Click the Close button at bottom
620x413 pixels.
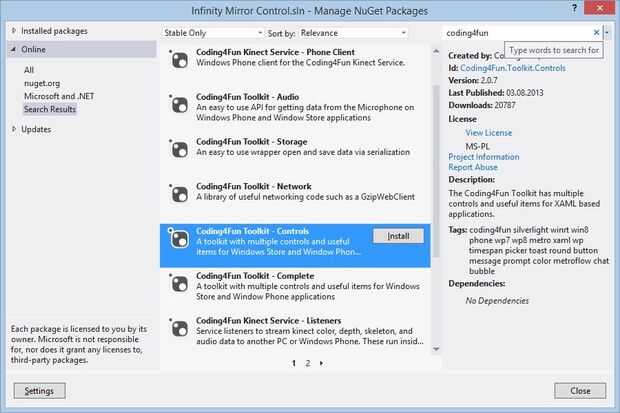click(x=580, y=391)
